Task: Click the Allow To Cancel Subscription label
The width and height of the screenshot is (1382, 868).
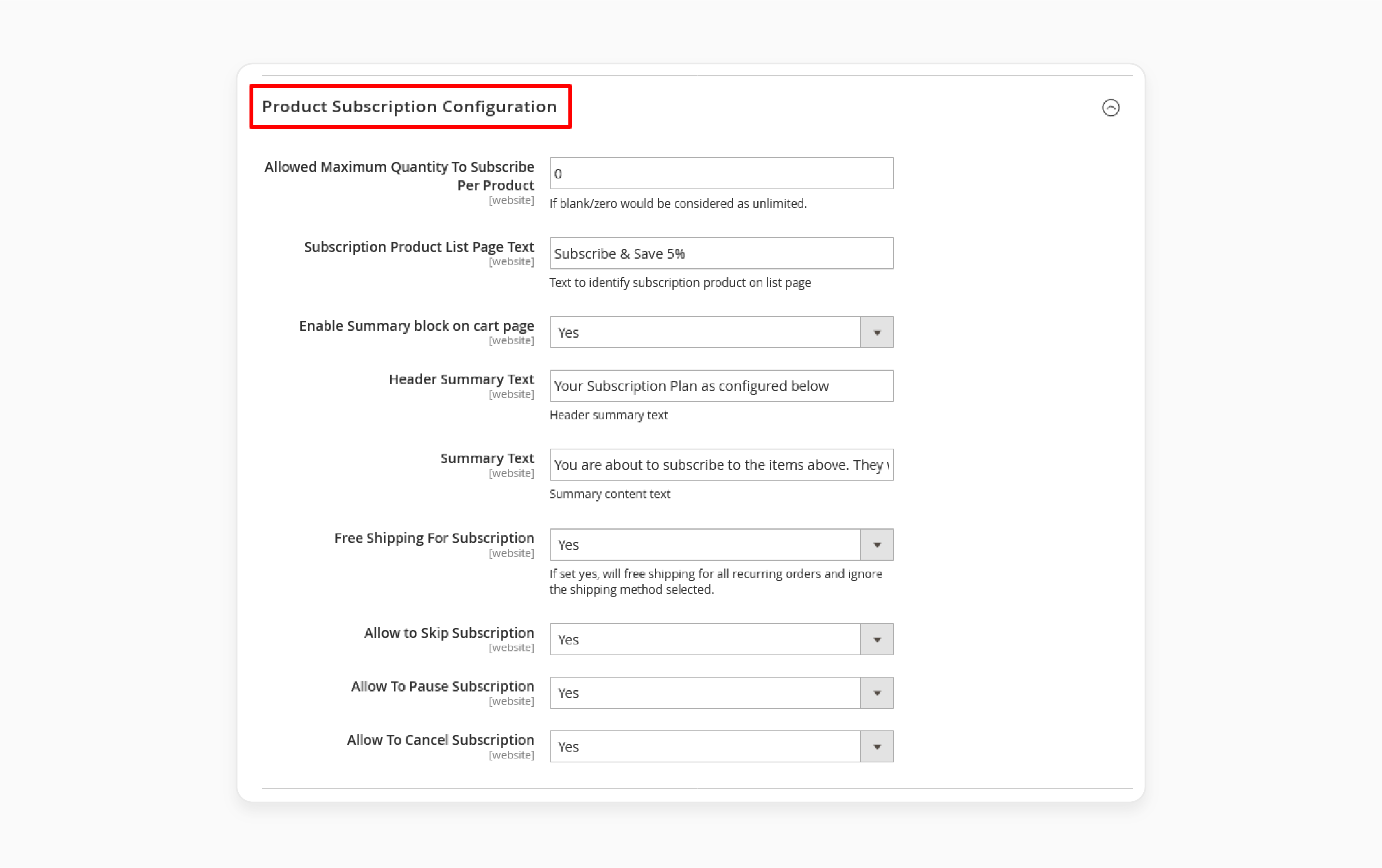Action: [440, 740]
